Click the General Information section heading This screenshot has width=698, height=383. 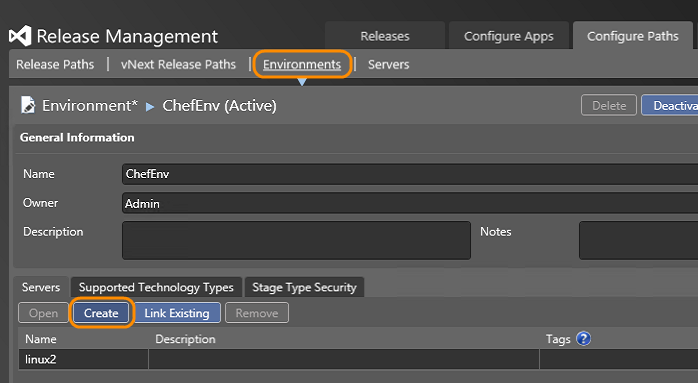(77, 138)
